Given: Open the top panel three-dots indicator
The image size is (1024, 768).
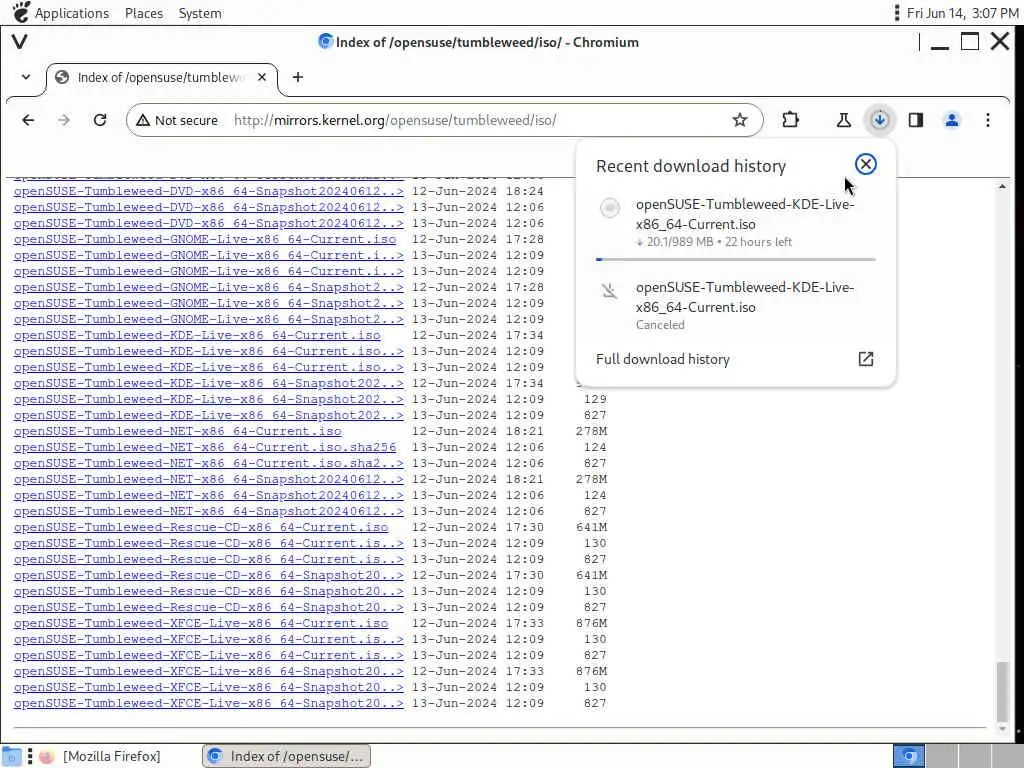Looking at the screenshot, I should pos(897,13).
